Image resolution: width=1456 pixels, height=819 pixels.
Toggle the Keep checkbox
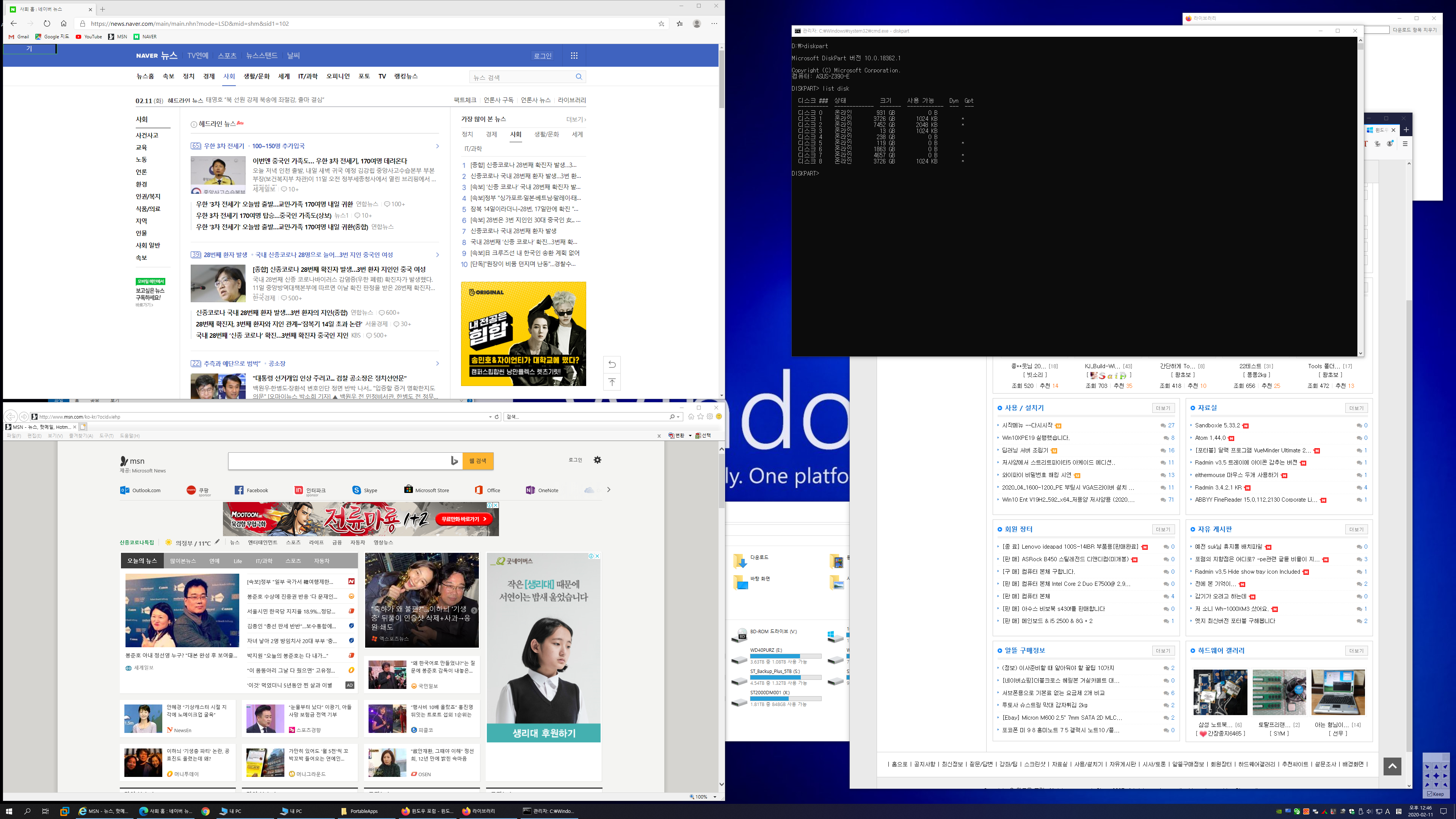pos(1430,794)
